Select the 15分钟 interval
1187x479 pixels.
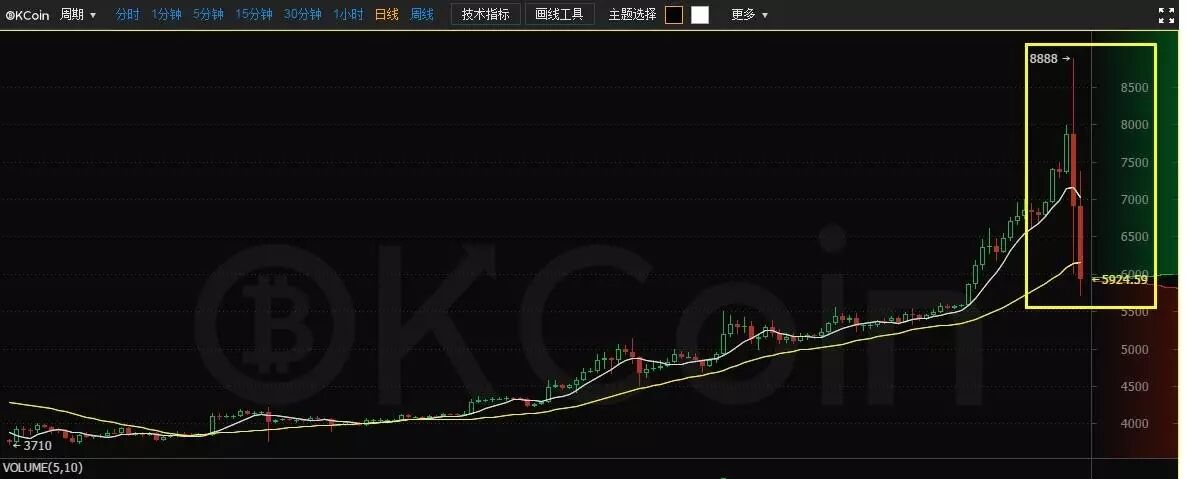(x=253, y=14)
